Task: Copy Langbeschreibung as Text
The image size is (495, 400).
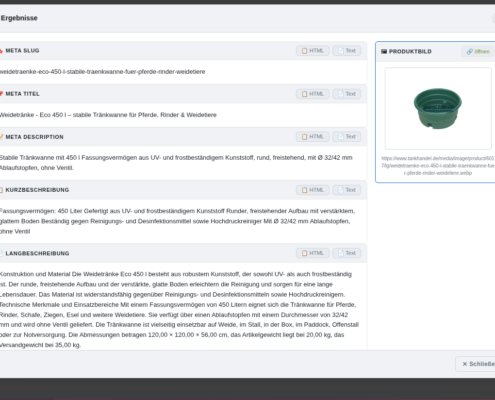Action: 347,253
